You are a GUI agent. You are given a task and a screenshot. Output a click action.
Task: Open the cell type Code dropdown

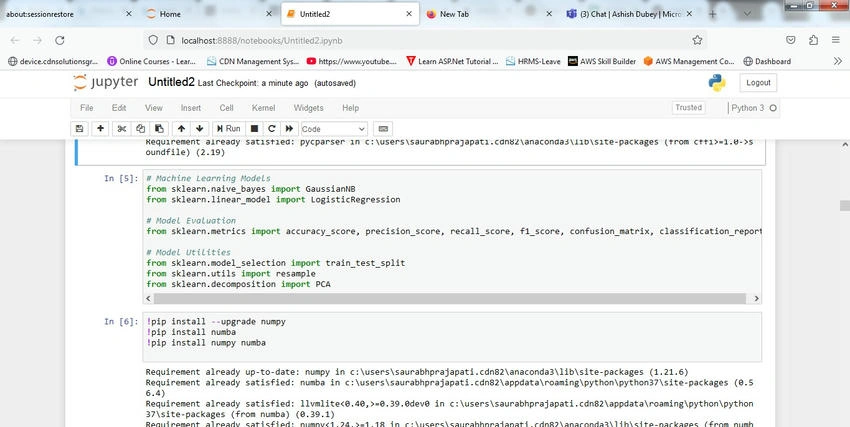point(333,129)
